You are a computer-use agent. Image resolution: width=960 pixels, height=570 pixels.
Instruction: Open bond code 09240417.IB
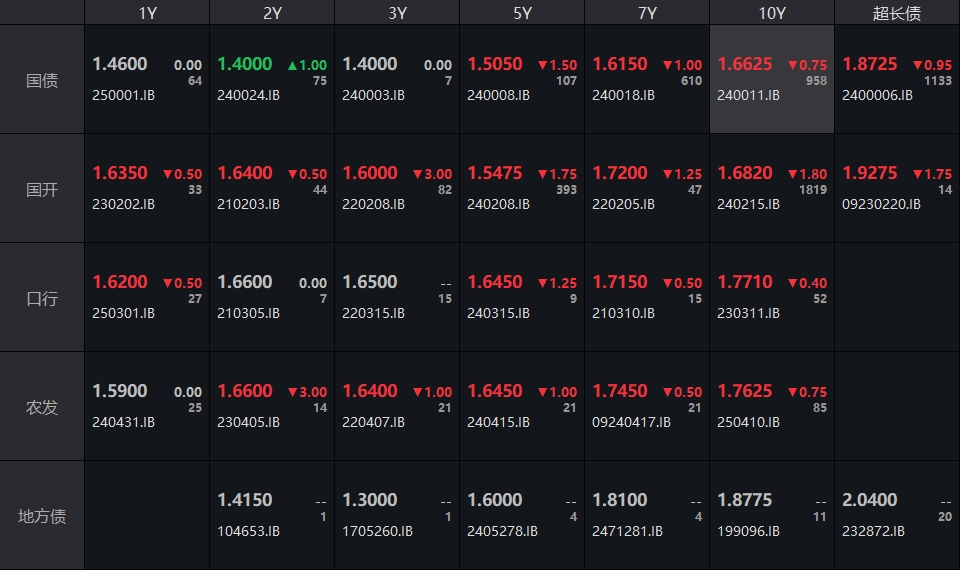click(631, 422)
